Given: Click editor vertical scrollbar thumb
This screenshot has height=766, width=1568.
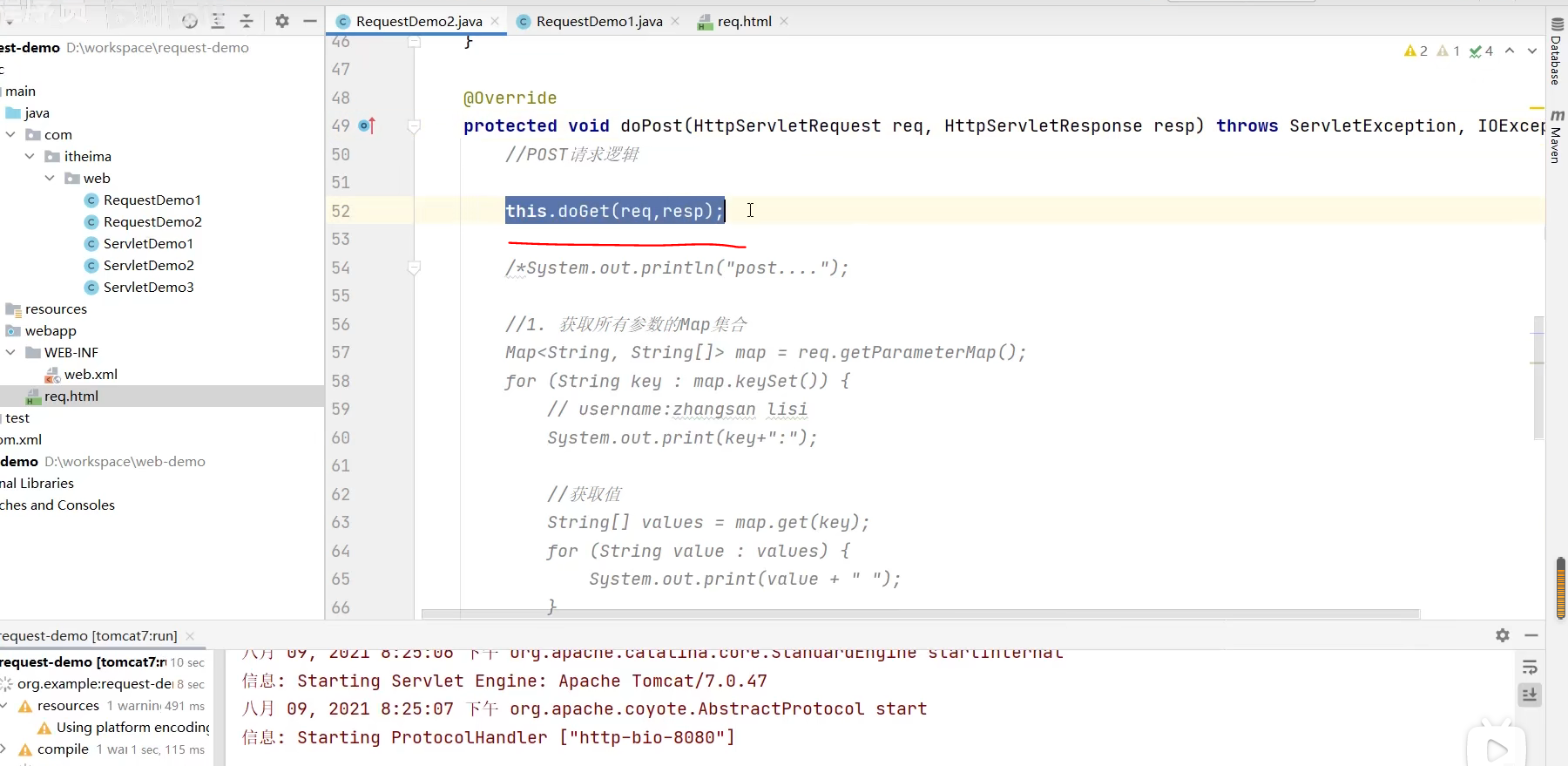Looking at the screenshot, I should [x=1538, y=377].
